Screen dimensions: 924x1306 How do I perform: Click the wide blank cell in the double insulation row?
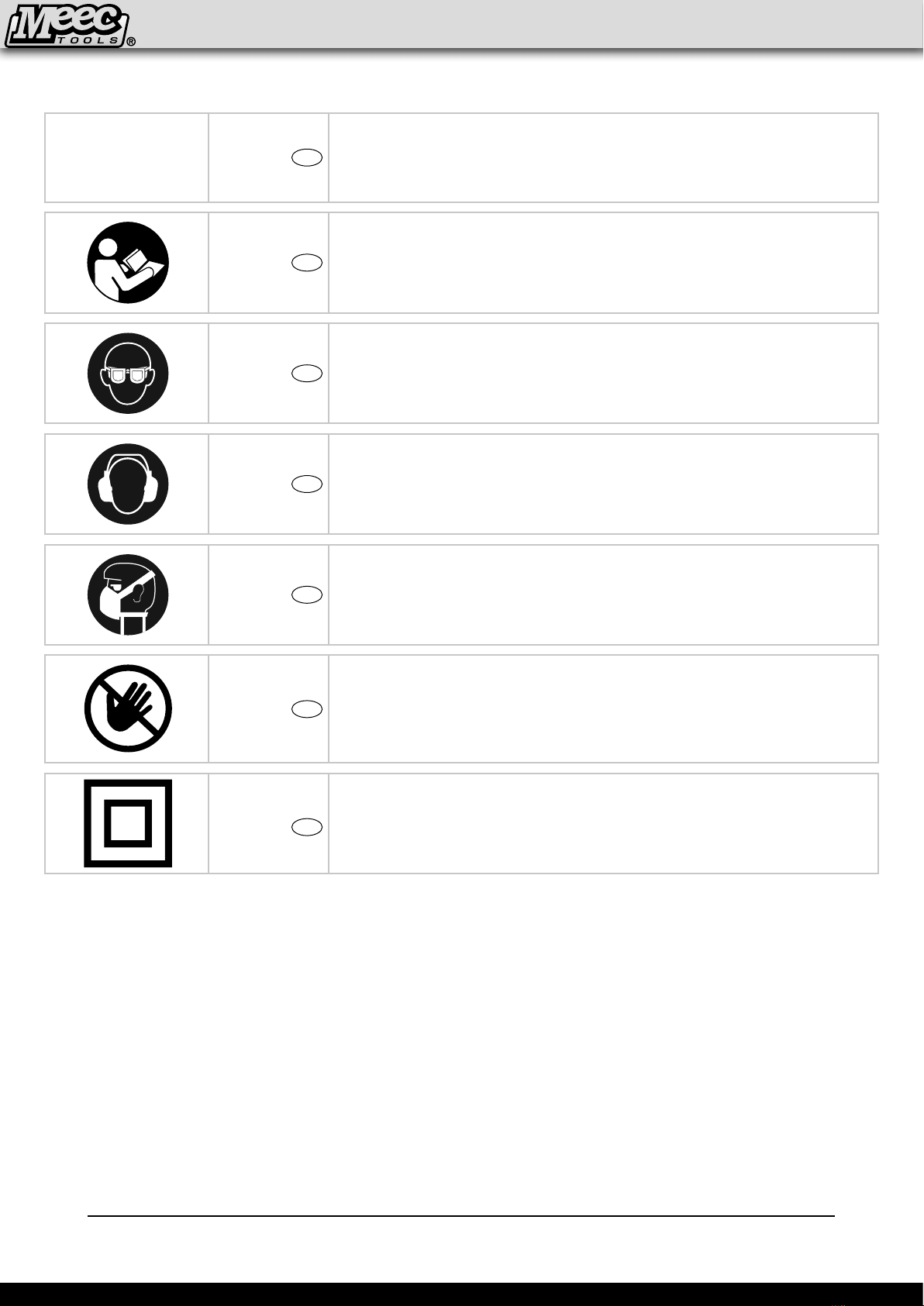(603, 823)
